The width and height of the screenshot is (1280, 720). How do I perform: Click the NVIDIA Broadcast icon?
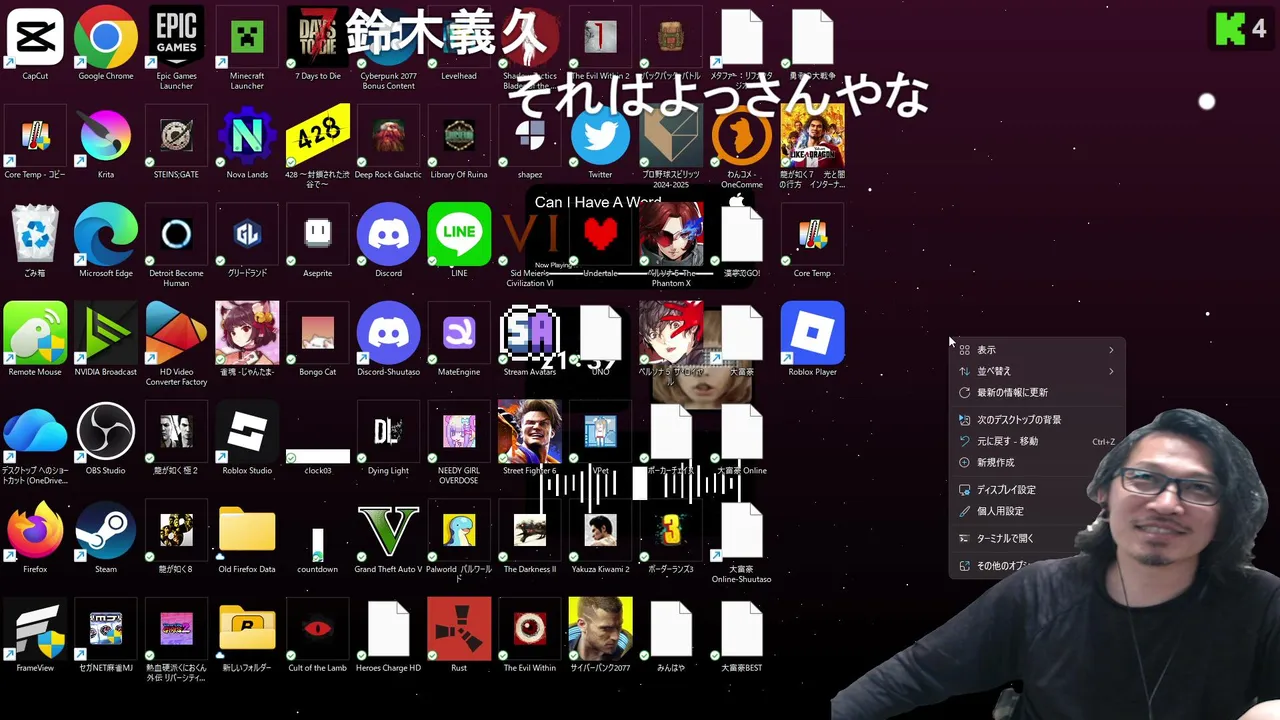(106, 333)
